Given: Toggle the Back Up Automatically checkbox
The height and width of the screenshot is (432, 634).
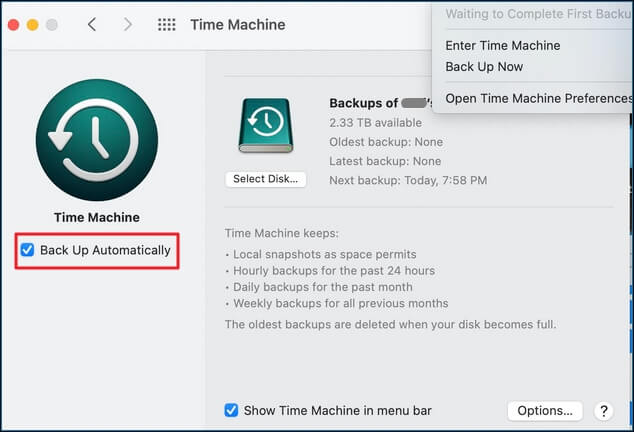Looking at the screenshot, I should click(x=27, y=250).
